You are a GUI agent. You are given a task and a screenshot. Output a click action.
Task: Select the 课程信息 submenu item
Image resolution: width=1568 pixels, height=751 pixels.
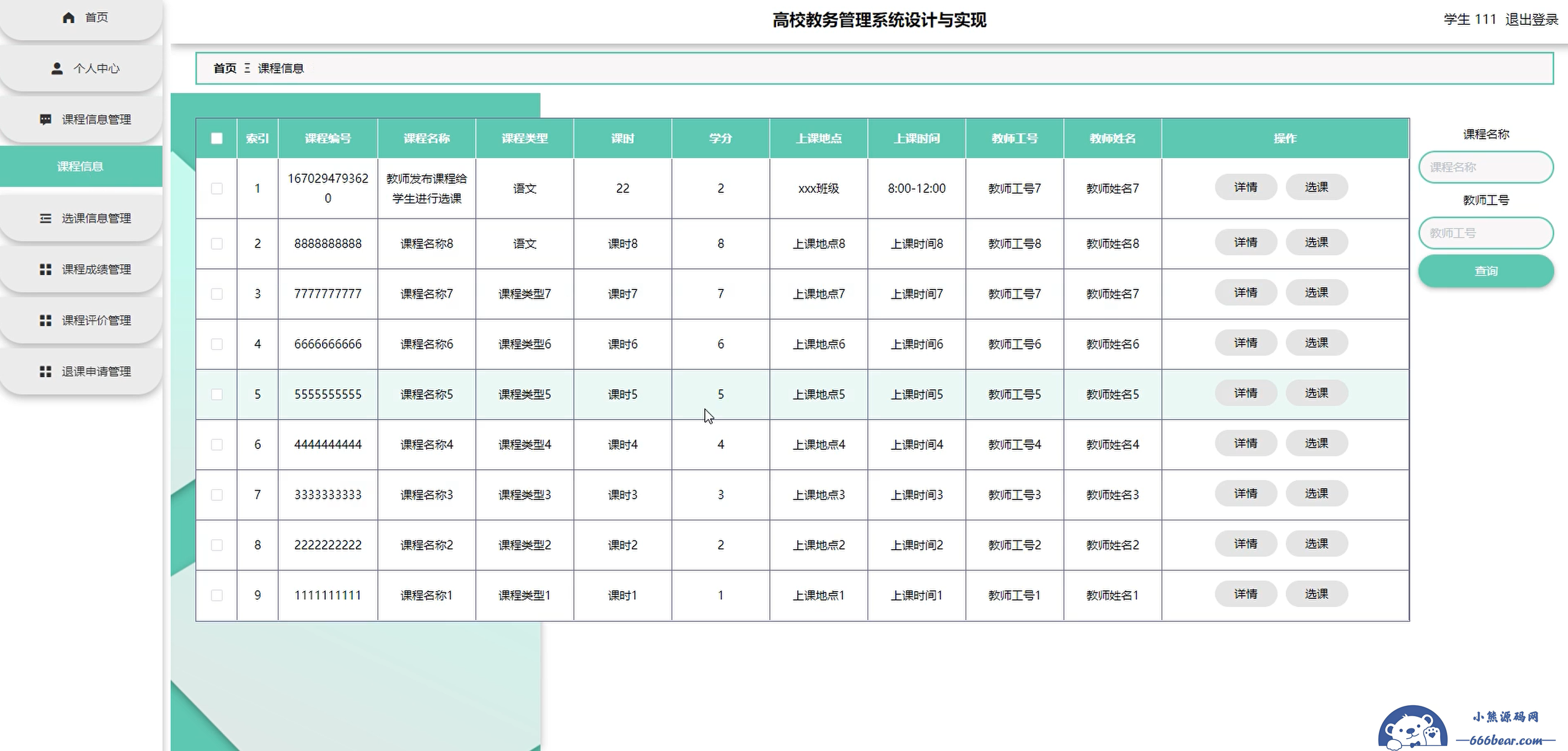click(81, 166)
